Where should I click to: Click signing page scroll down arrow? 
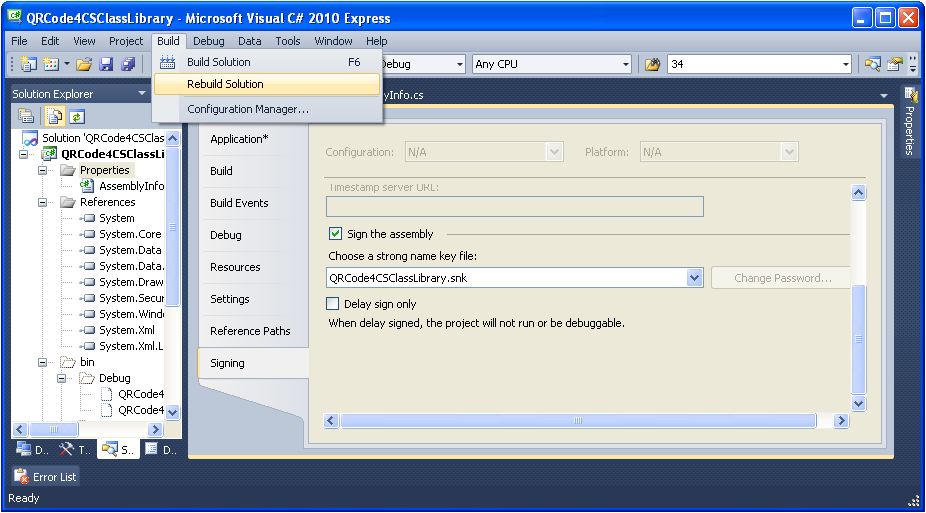[x=858, y=404]
